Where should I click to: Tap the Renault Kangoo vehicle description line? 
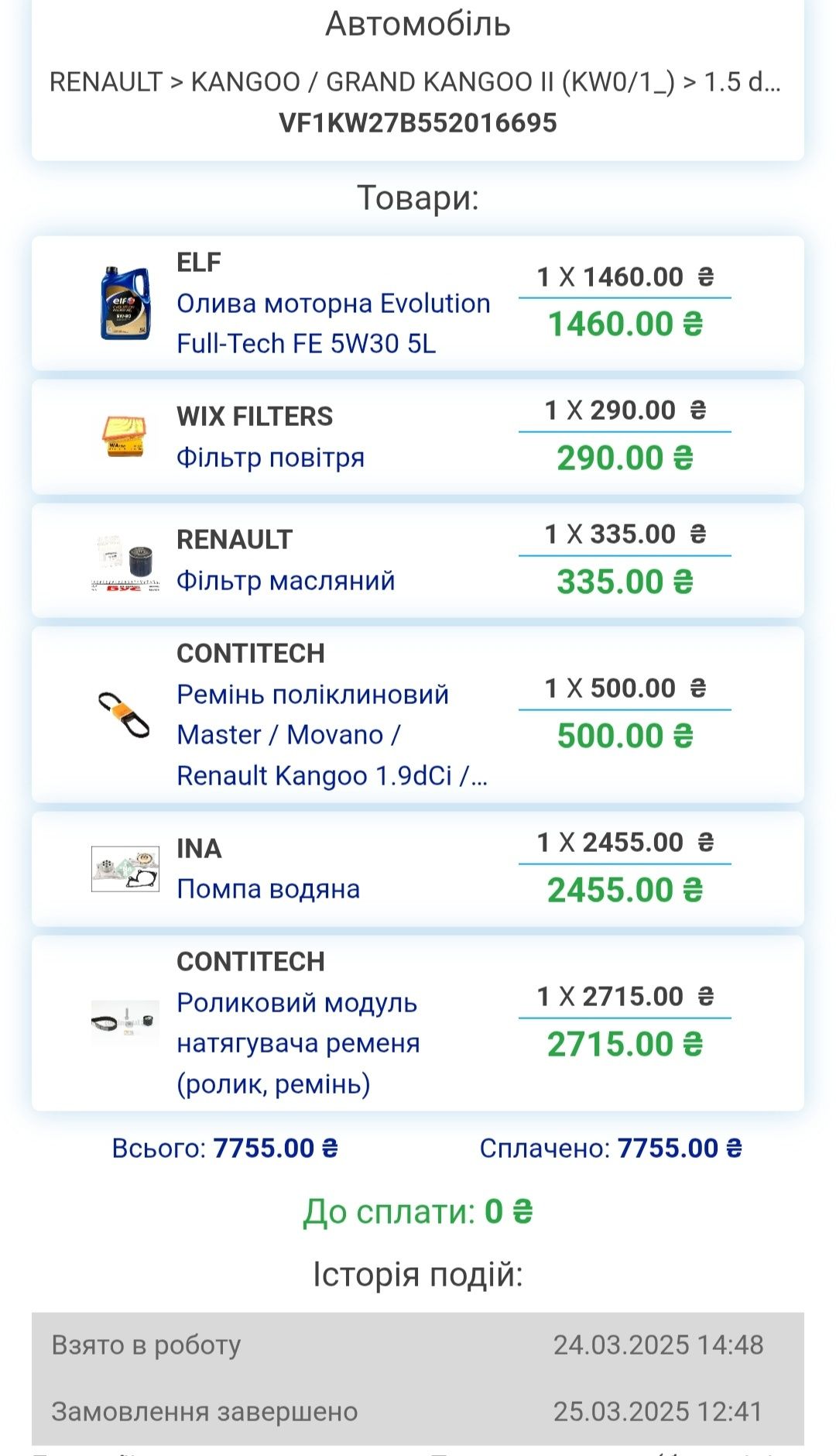click(x=416, y=81)
